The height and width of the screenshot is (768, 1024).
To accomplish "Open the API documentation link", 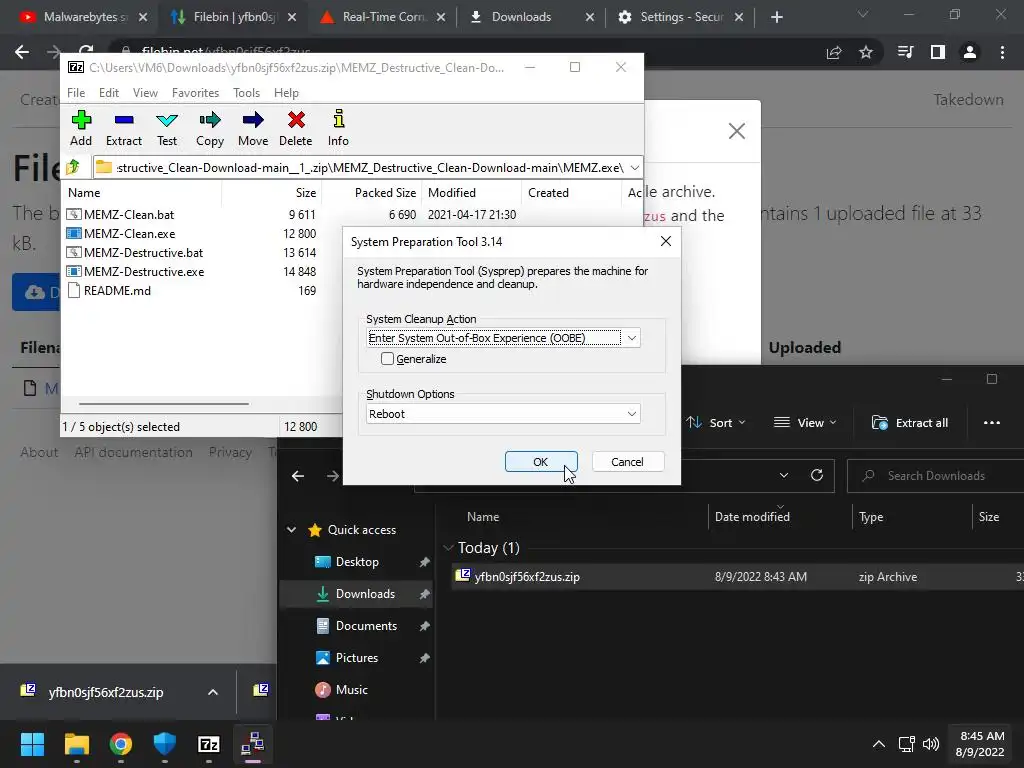I will point(133,452).
